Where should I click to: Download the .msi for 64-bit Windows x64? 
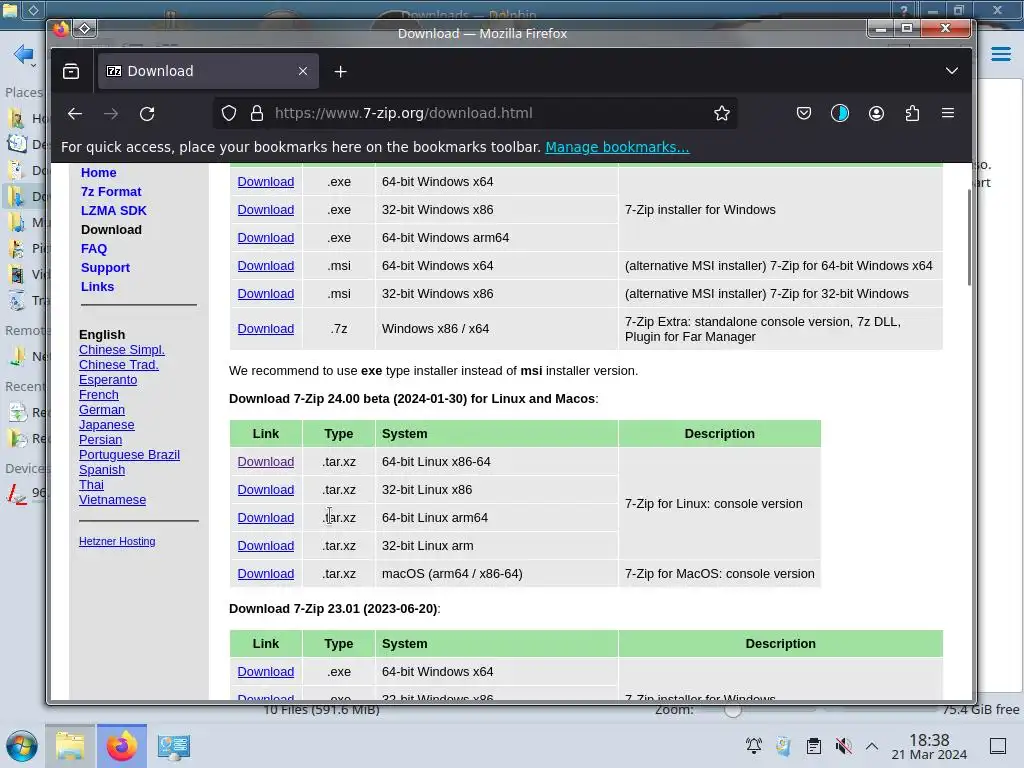(266, 266)
